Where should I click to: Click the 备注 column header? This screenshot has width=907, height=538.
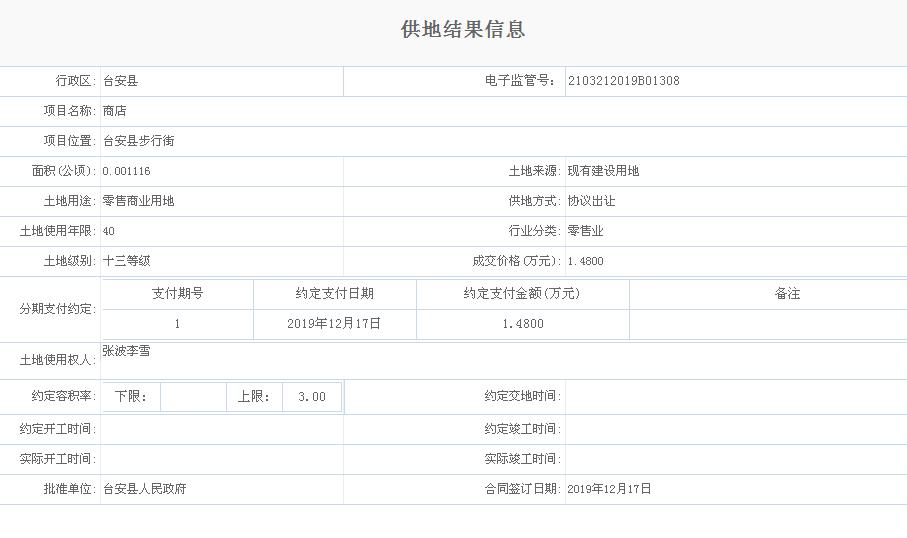tap(787, 294)
